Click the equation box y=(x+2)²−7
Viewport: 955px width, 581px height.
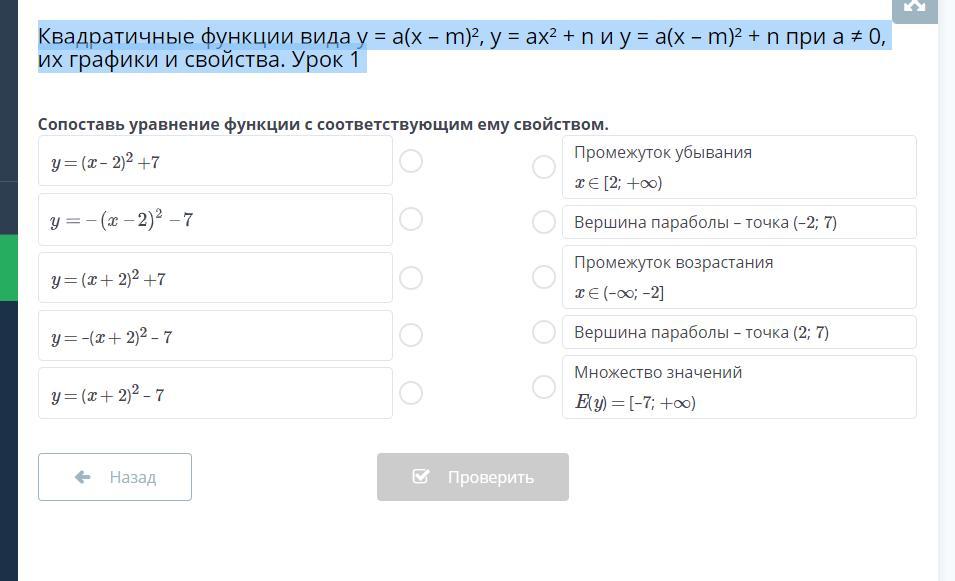point(215,394)
